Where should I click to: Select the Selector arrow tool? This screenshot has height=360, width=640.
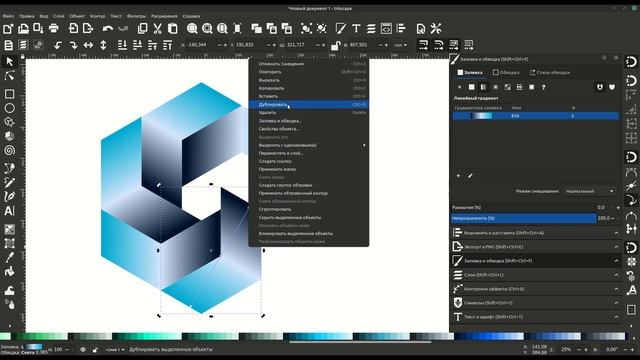[9, 62]
